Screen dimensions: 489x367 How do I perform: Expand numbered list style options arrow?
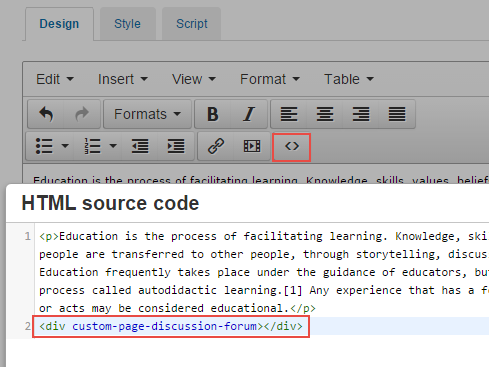click(113, 146)
